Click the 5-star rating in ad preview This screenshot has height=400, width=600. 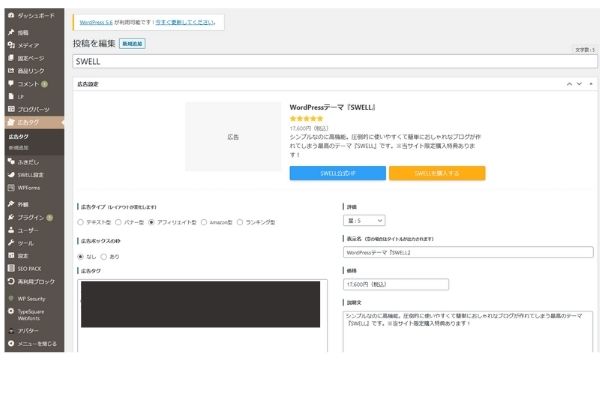(x=307, y=119)
